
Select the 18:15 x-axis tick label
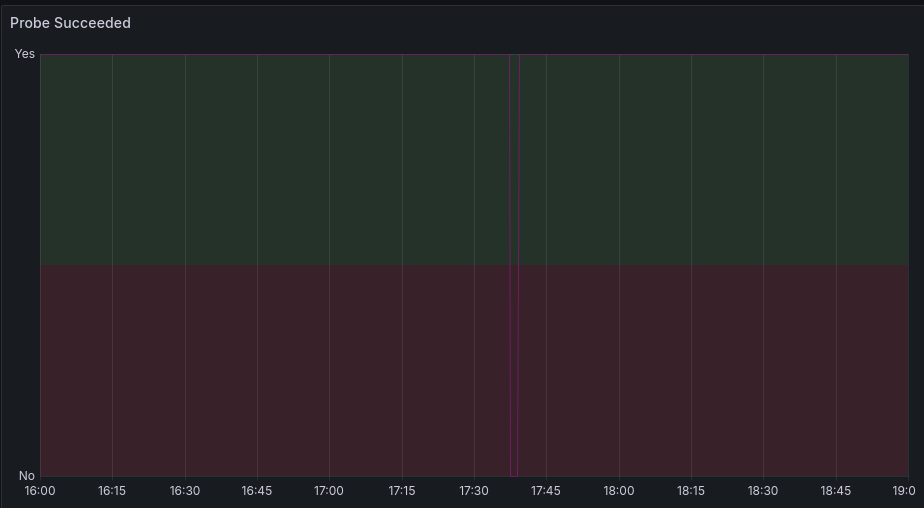click(691, 491)
